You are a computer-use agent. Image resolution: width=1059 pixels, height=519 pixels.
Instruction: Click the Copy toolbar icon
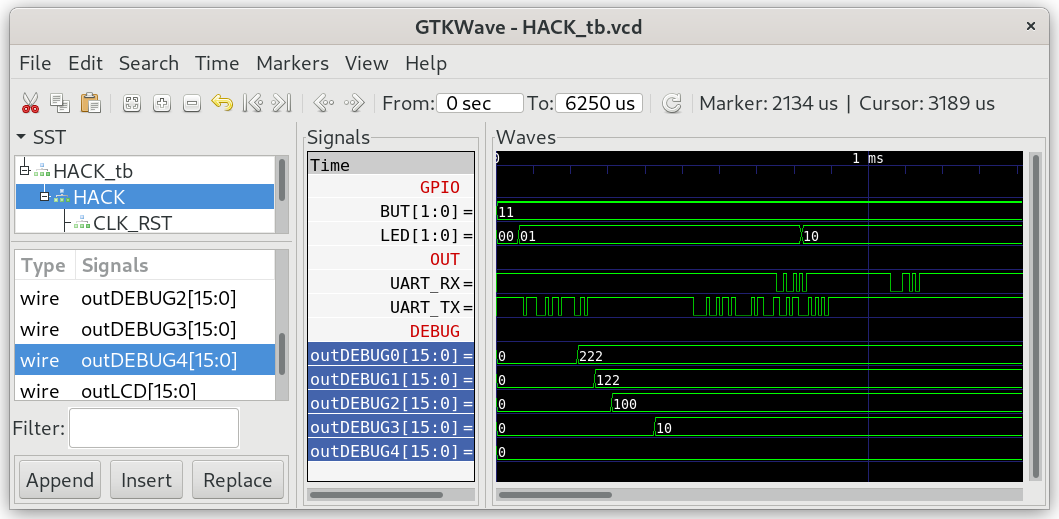pyautogui.click(x=60, y=103)
